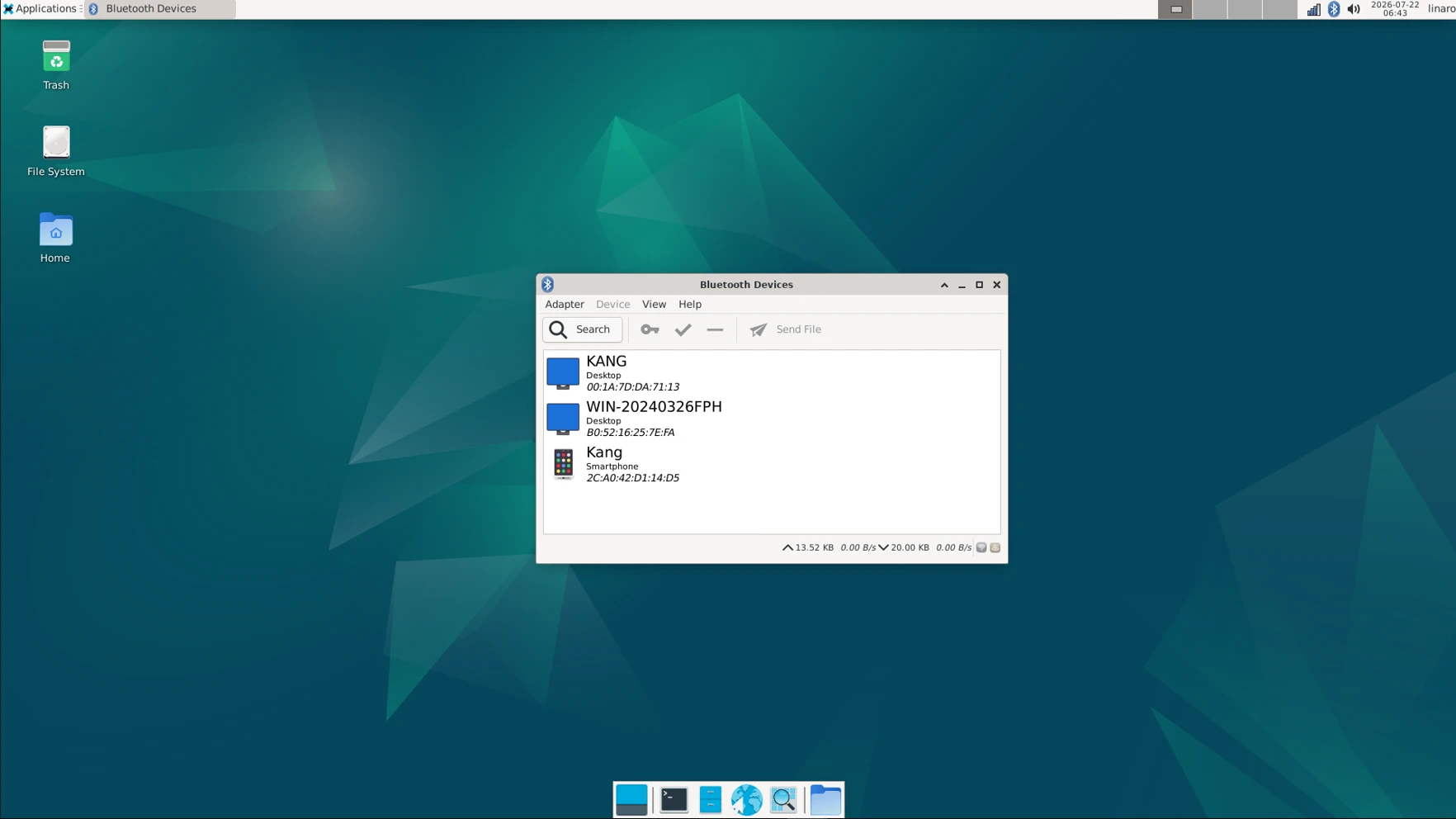Launch Terminal from bottom dock
1456x819 pixels.
pos(674,800)
